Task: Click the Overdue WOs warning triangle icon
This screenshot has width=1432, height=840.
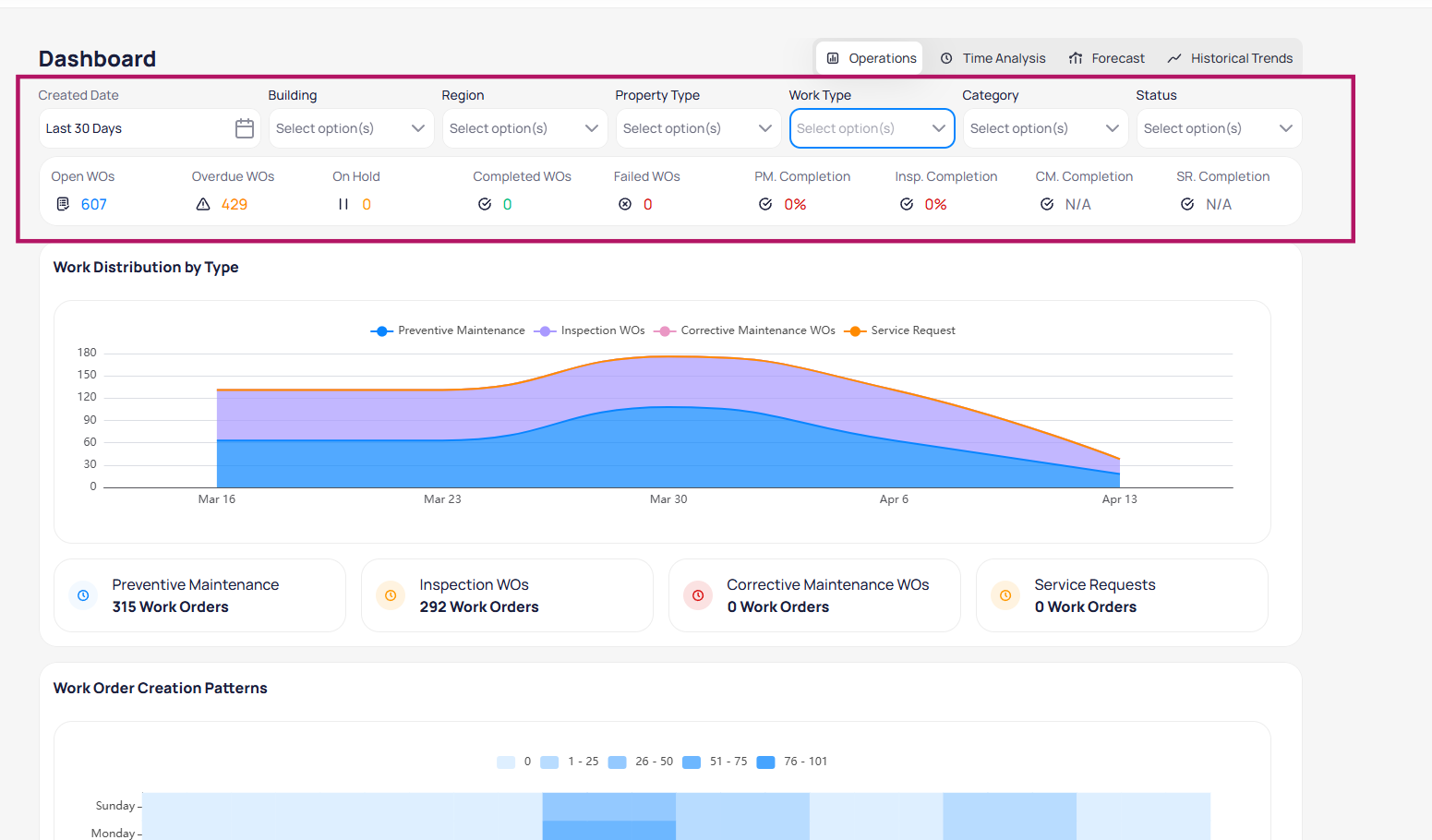Action: tap(203, 204)
